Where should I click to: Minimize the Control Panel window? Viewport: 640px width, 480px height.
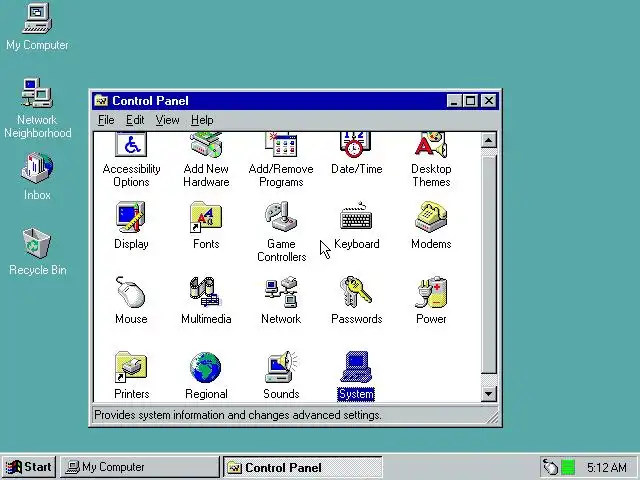click(454, 101)
